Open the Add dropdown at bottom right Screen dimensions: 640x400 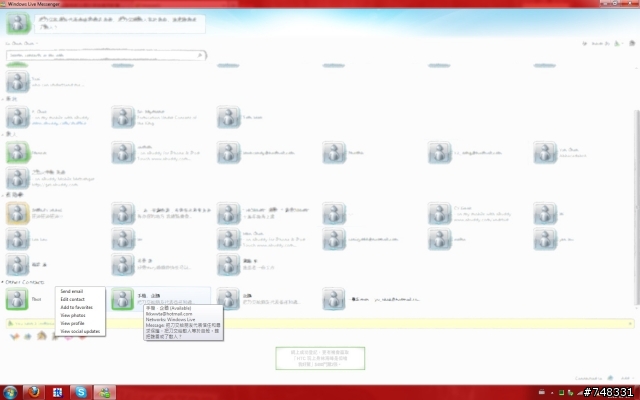pos(626,378)
